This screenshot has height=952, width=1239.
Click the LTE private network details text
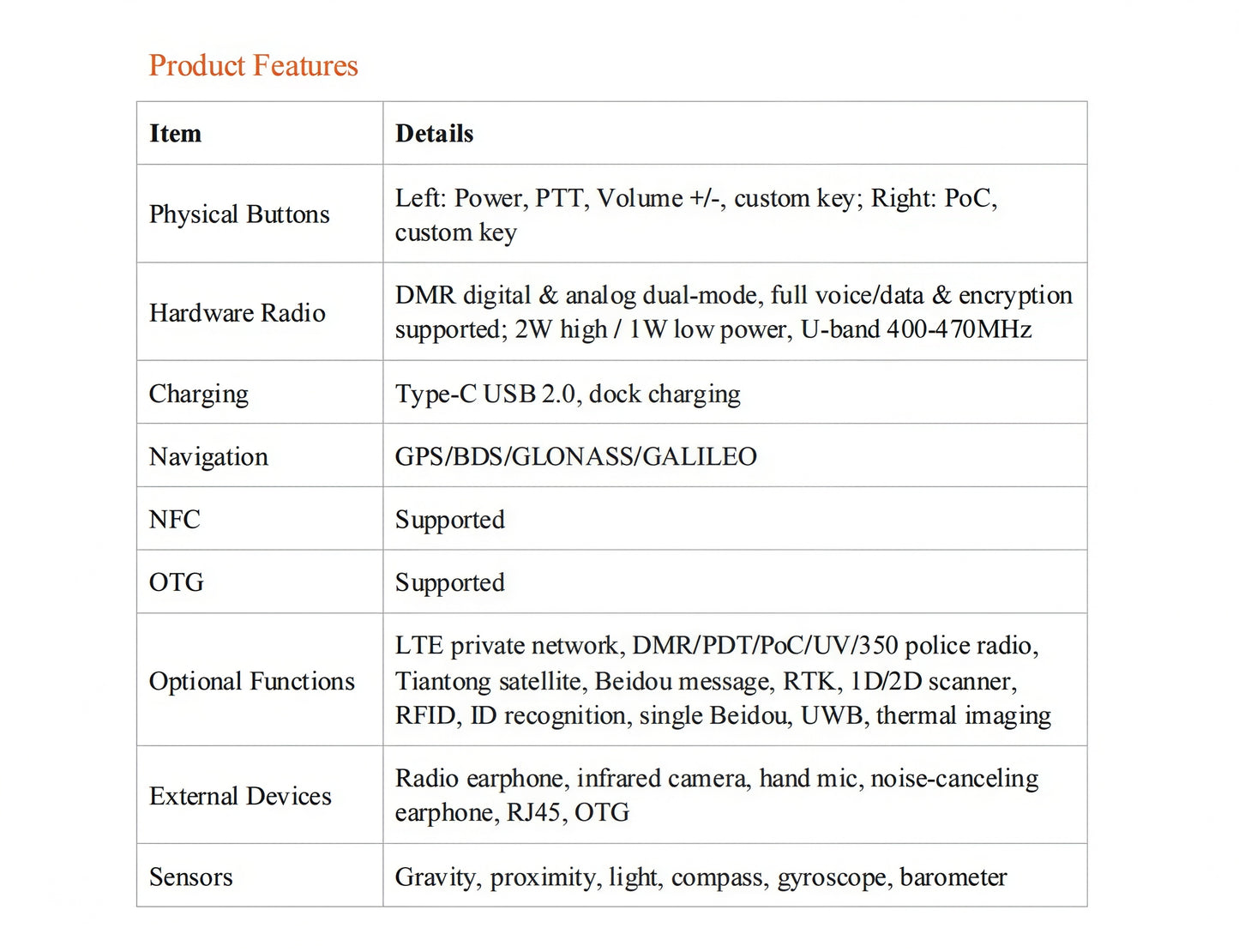pyautogui.click(x=723, y=681)
